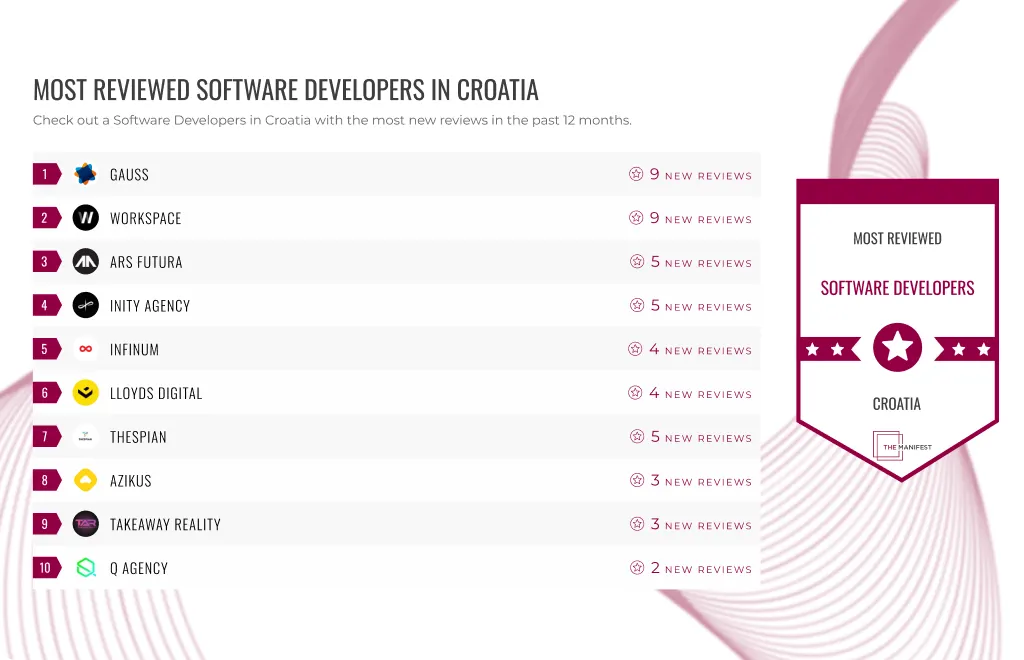The width and height of the screenshot is (1024, 660).
Task: Open the Infinum company name
Action: click(135, 350)
